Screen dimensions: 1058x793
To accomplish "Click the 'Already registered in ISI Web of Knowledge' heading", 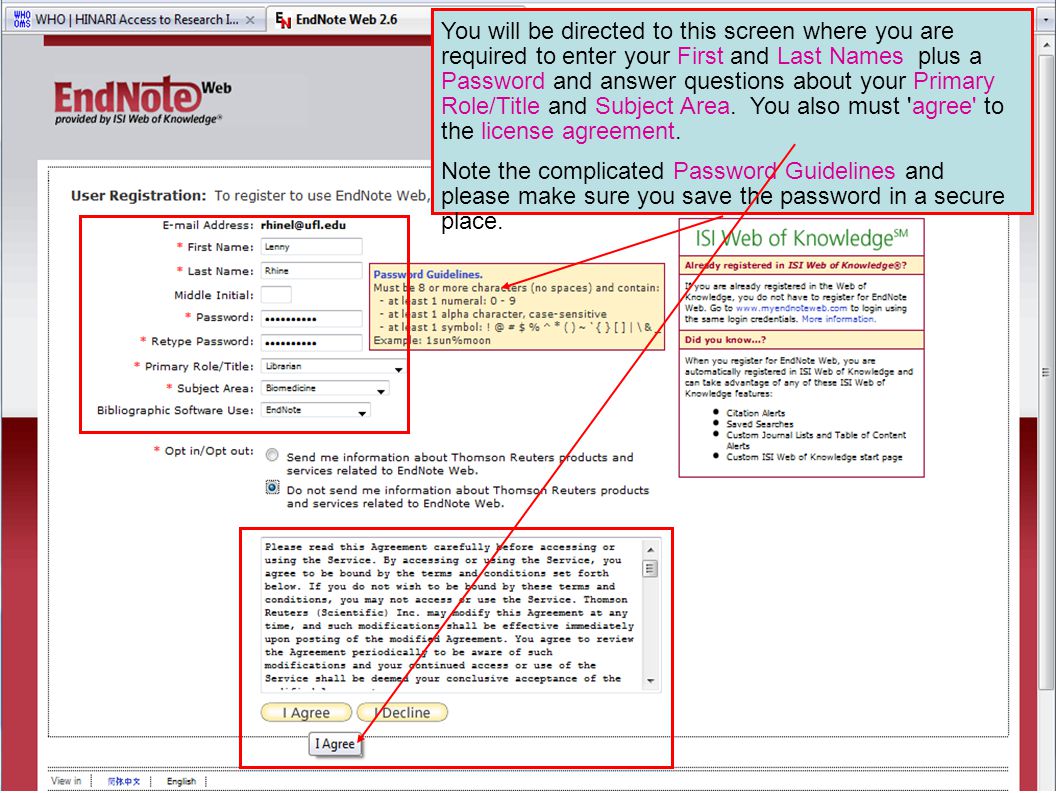I will coord(796,265).
